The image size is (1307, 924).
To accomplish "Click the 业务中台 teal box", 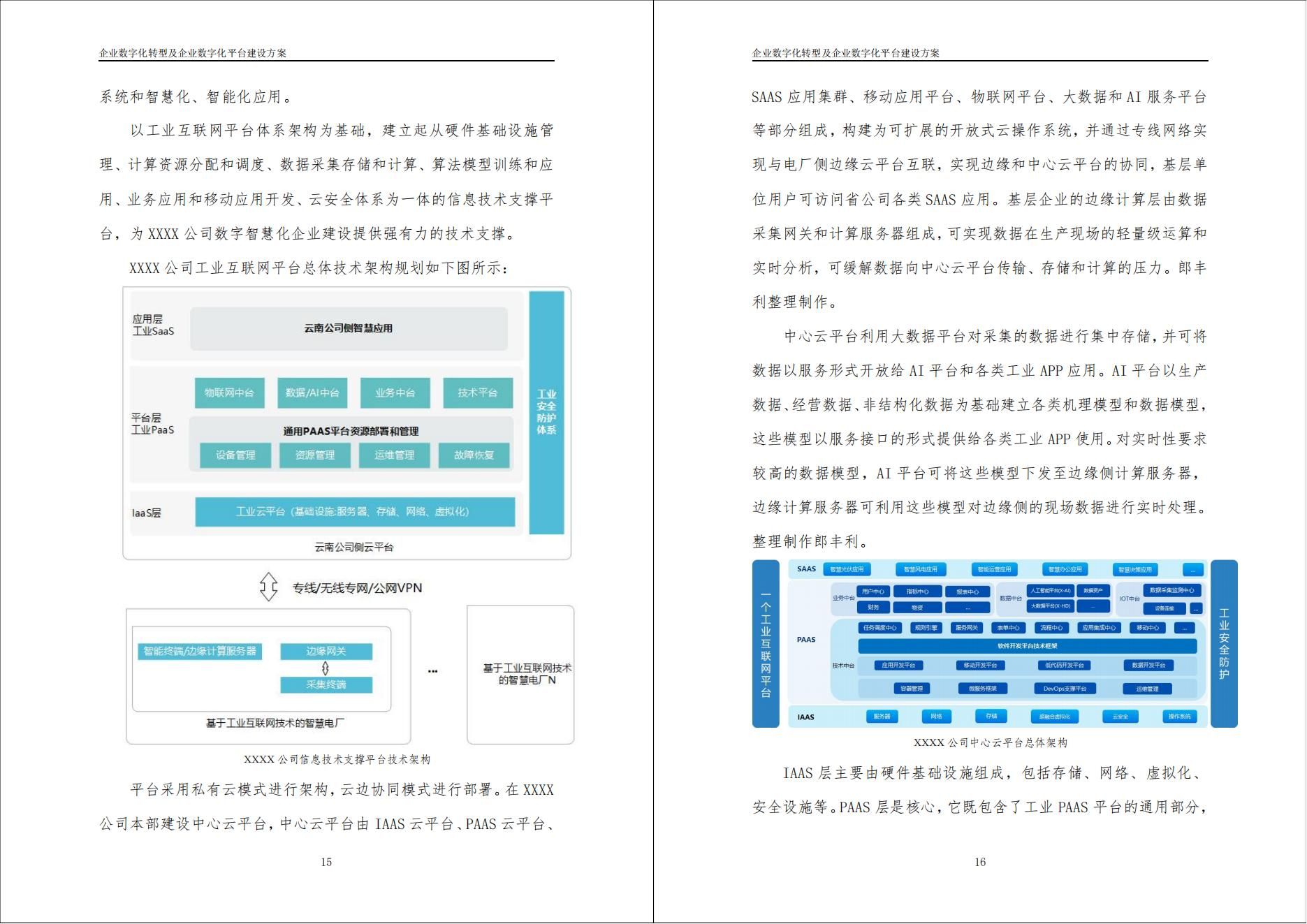I will (395, 393).
